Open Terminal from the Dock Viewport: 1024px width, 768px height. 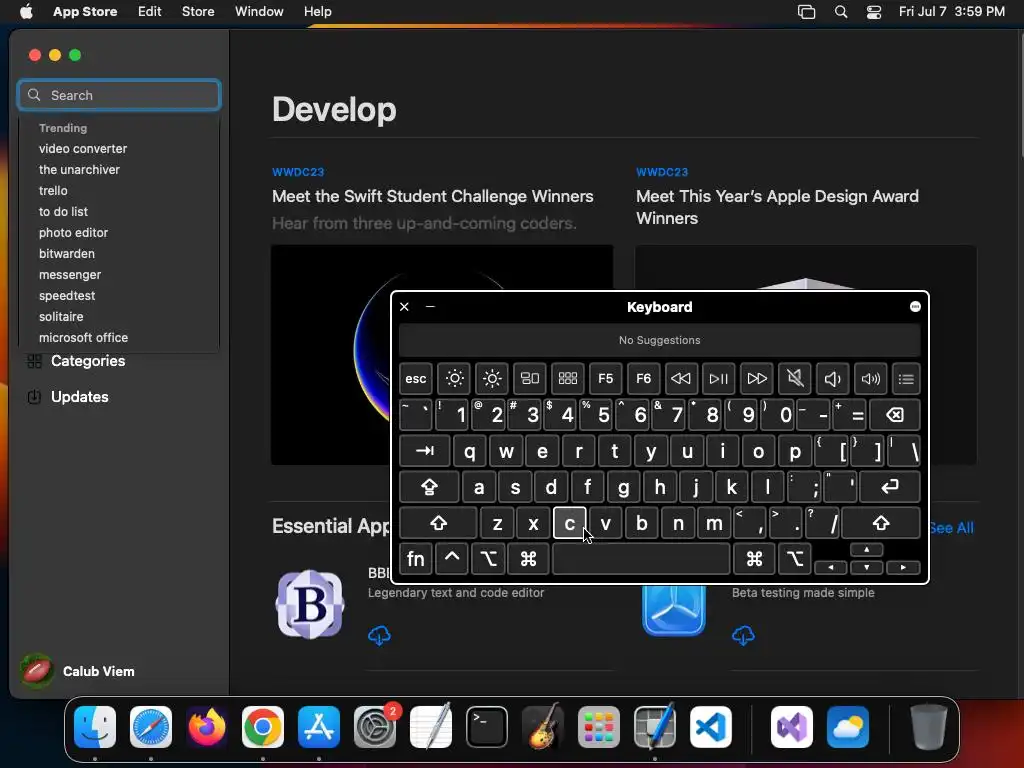coord(487,727)
